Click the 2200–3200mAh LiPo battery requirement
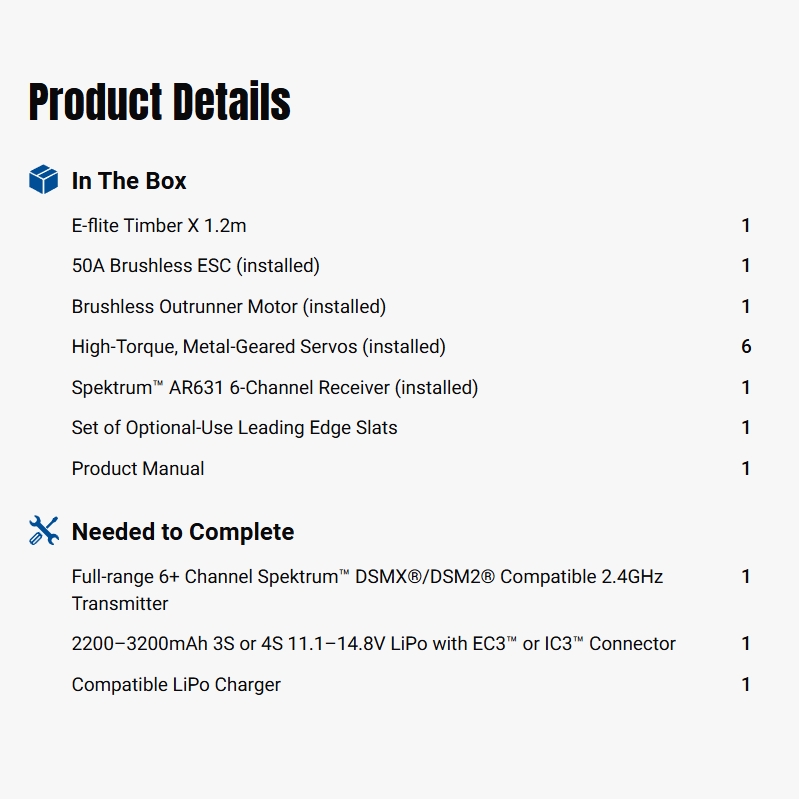The width and height of the screenshot is (799, 799). click(x=374, y=644)
